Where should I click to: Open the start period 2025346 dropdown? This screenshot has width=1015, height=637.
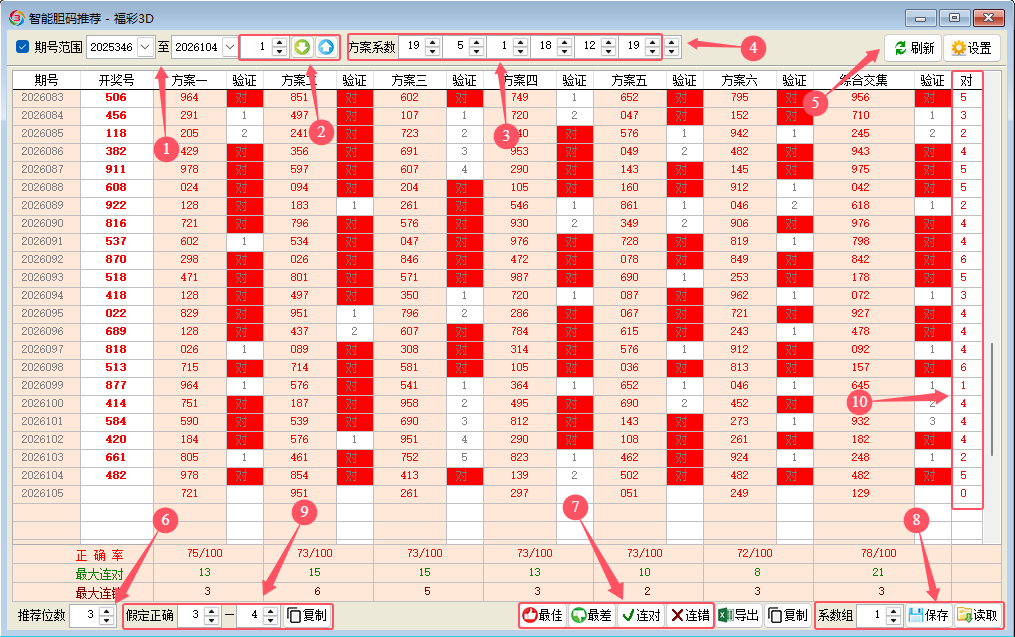coord(146,47)
